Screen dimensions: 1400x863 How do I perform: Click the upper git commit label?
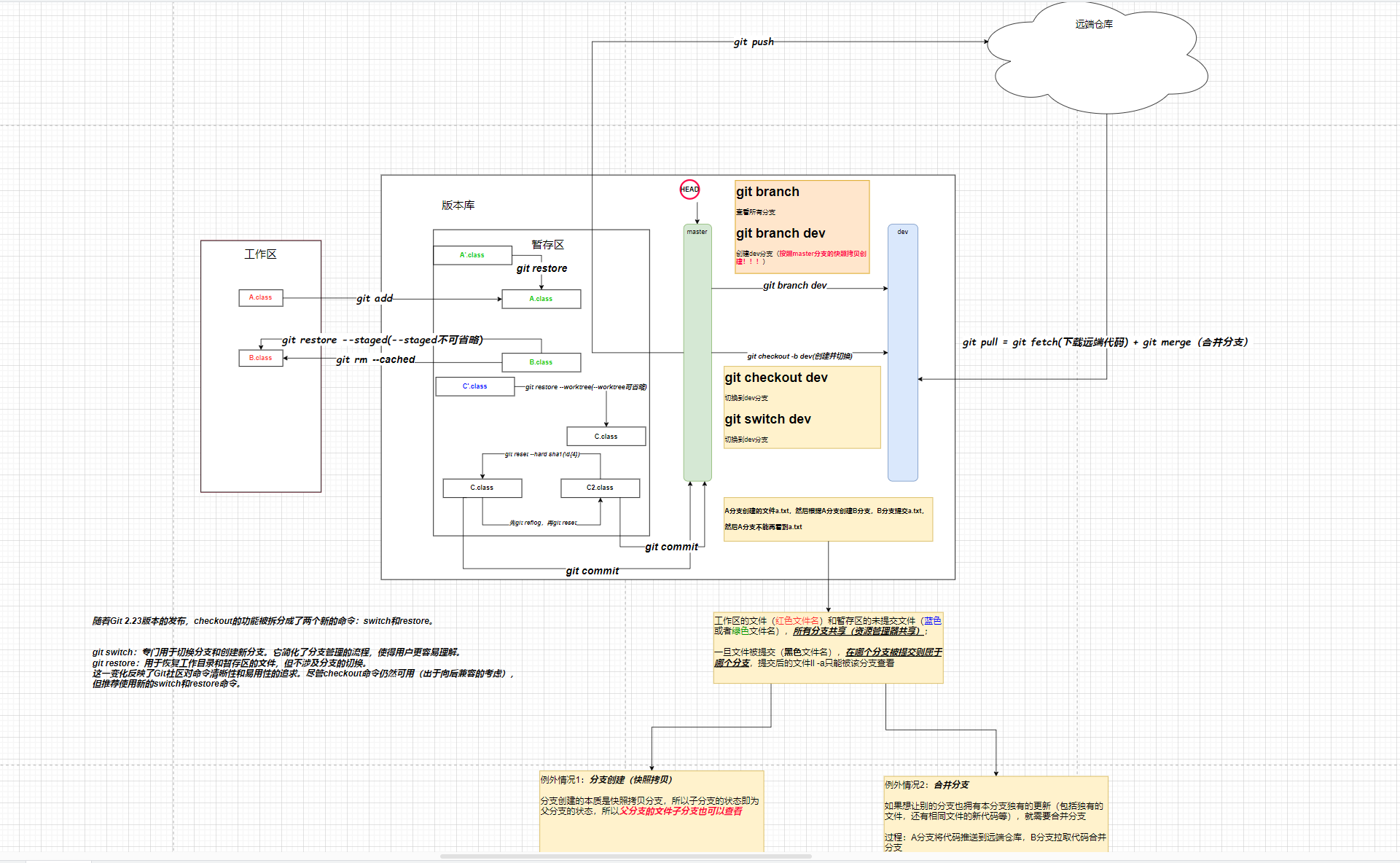click(x=671, y=547)
